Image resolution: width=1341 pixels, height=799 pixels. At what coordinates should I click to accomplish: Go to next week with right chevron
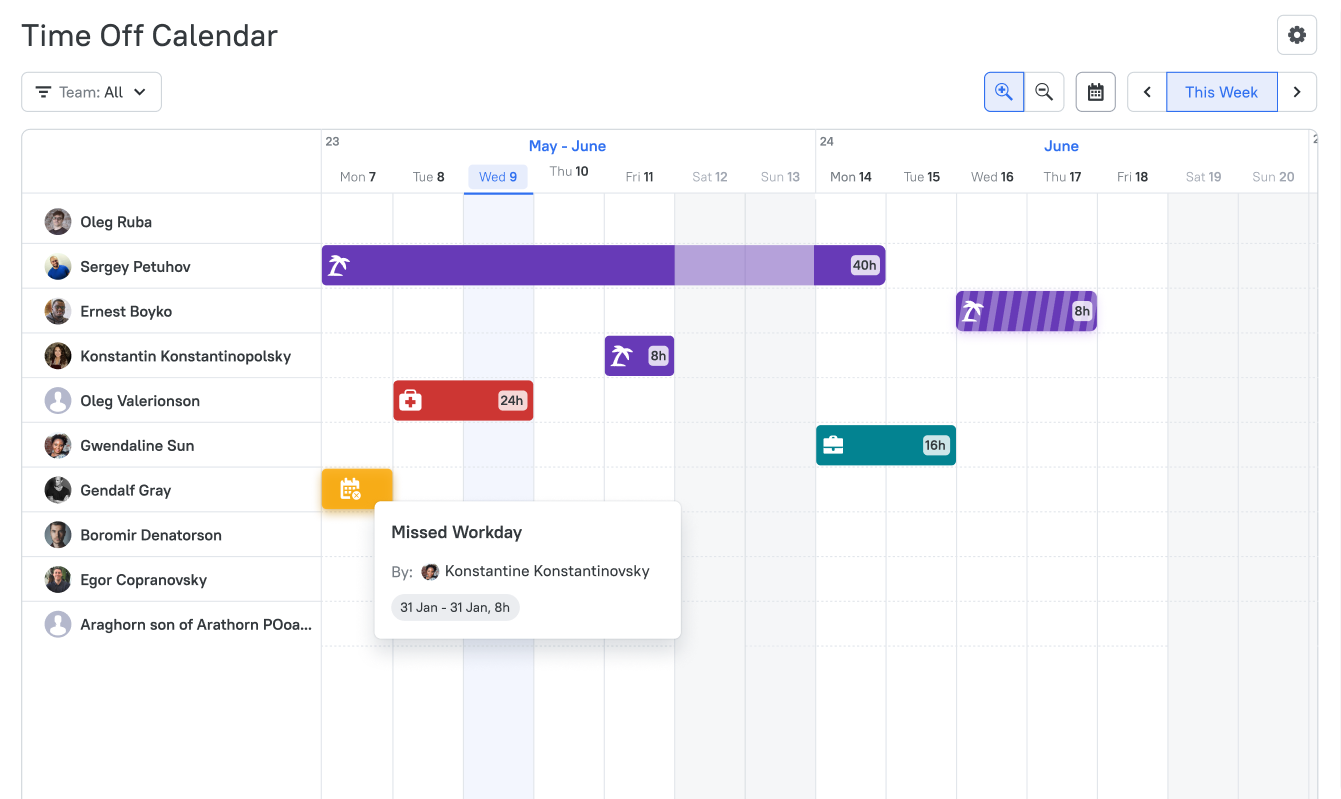1297,92
